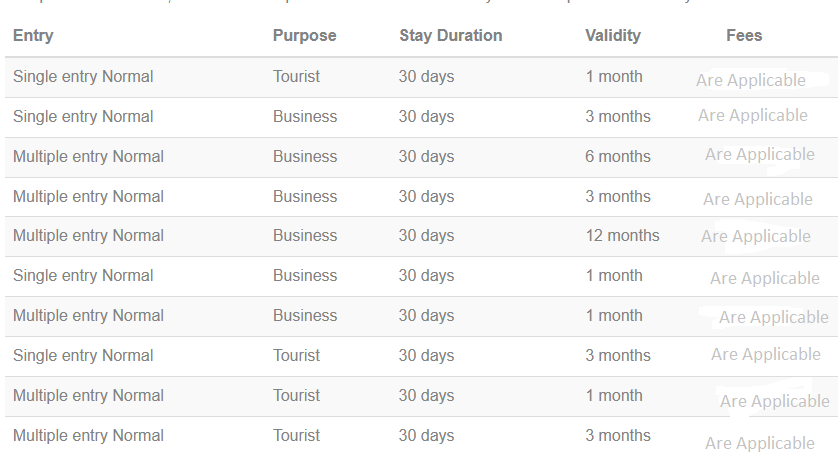Select the 12 months validity cell
Screen dimensions: 838x474
[x=622, y=236]
